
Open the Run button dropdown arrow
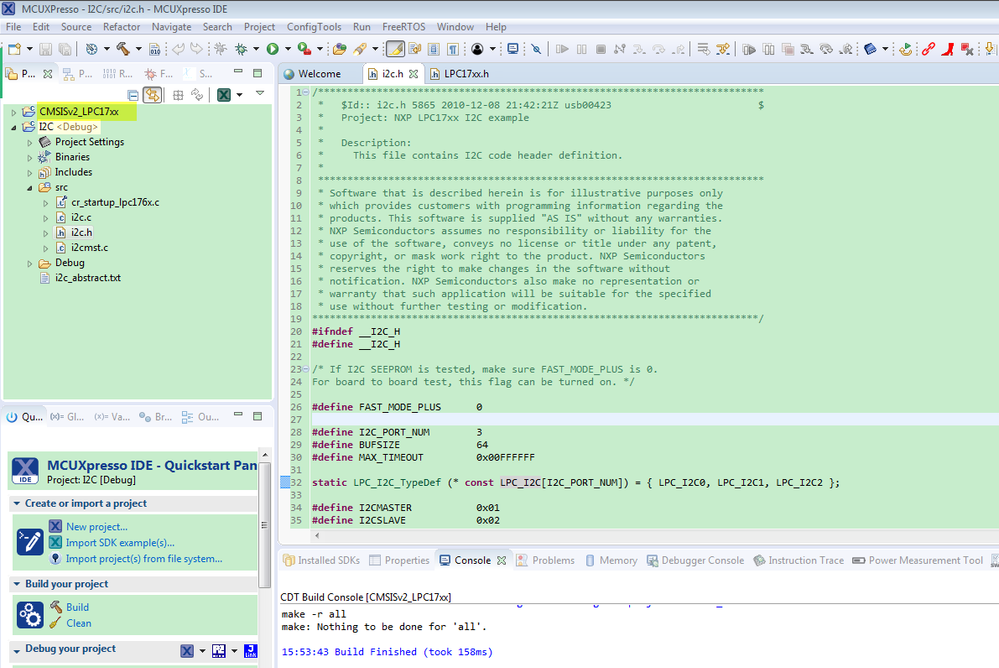click(x=288, y=49)
